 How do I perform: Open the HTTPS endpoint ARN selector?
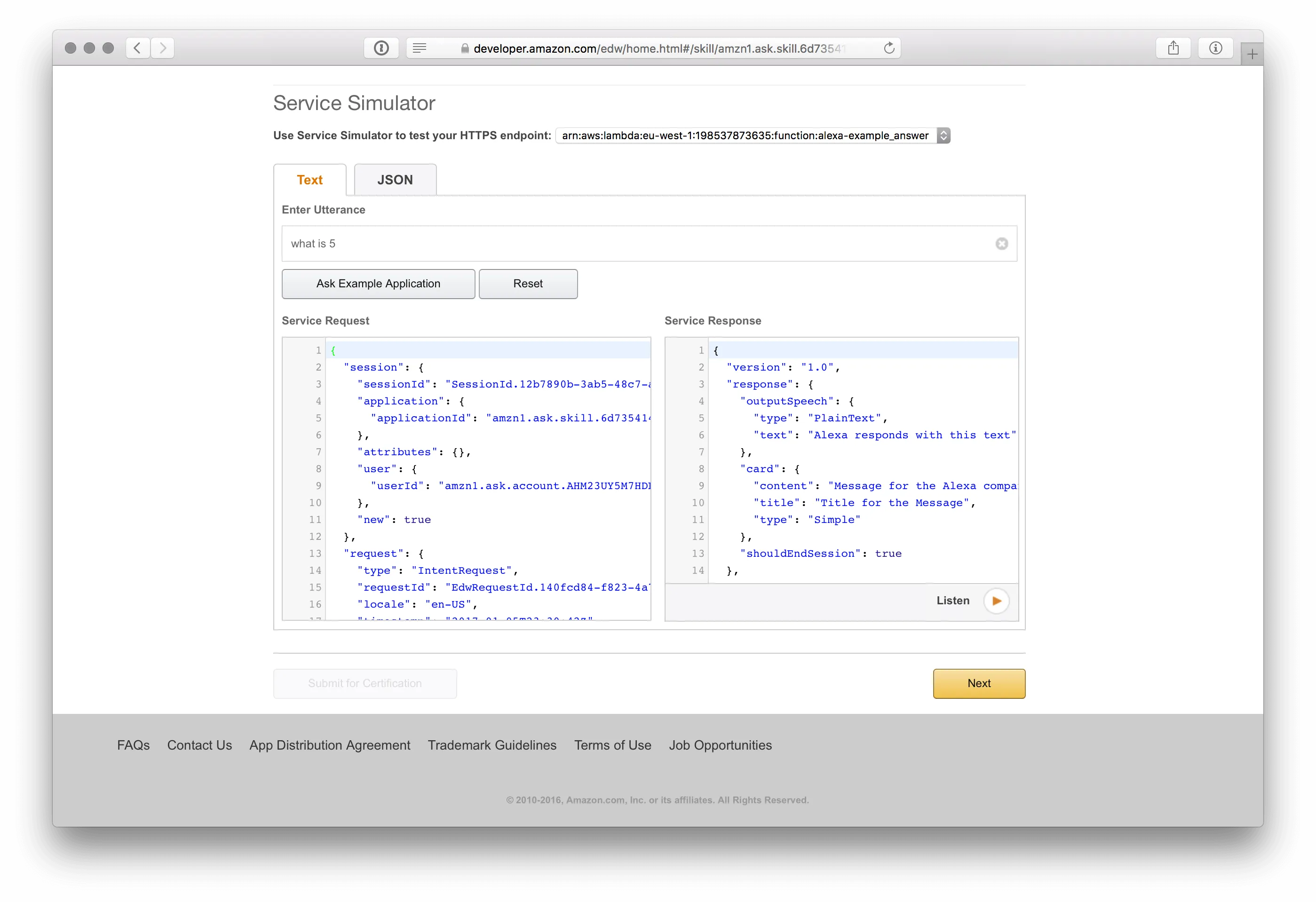943,135
